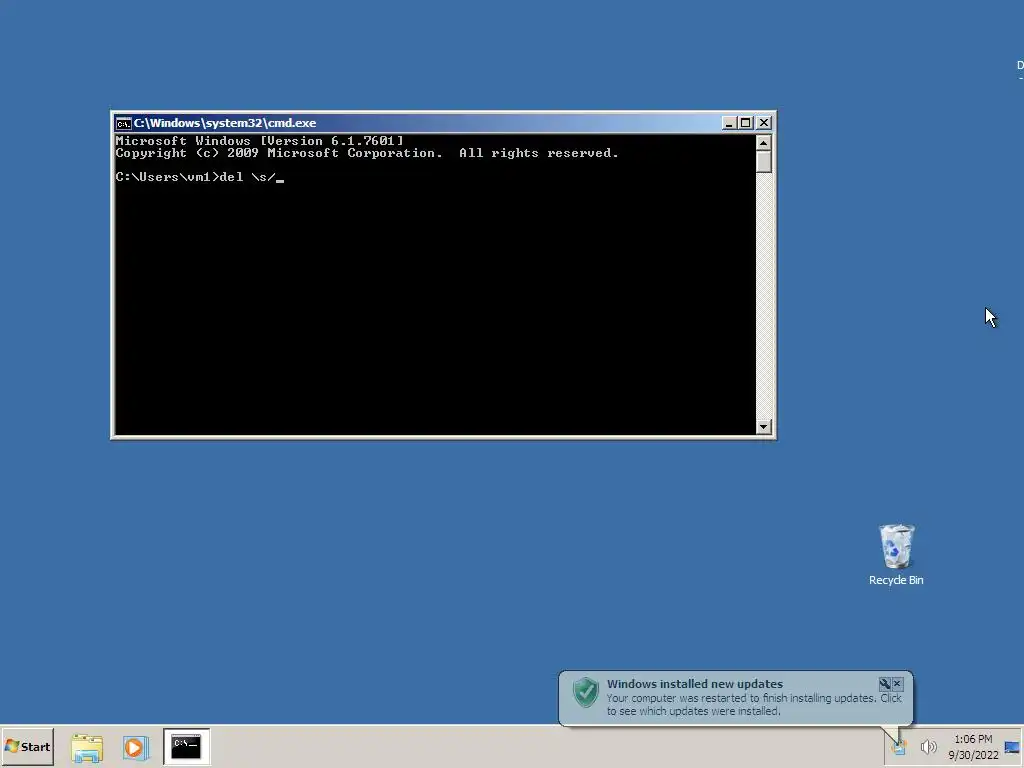This screenshot has width=1024, height=768.
Task: Launch Windows Media Player from the taskbar
Action: (135, 747)
